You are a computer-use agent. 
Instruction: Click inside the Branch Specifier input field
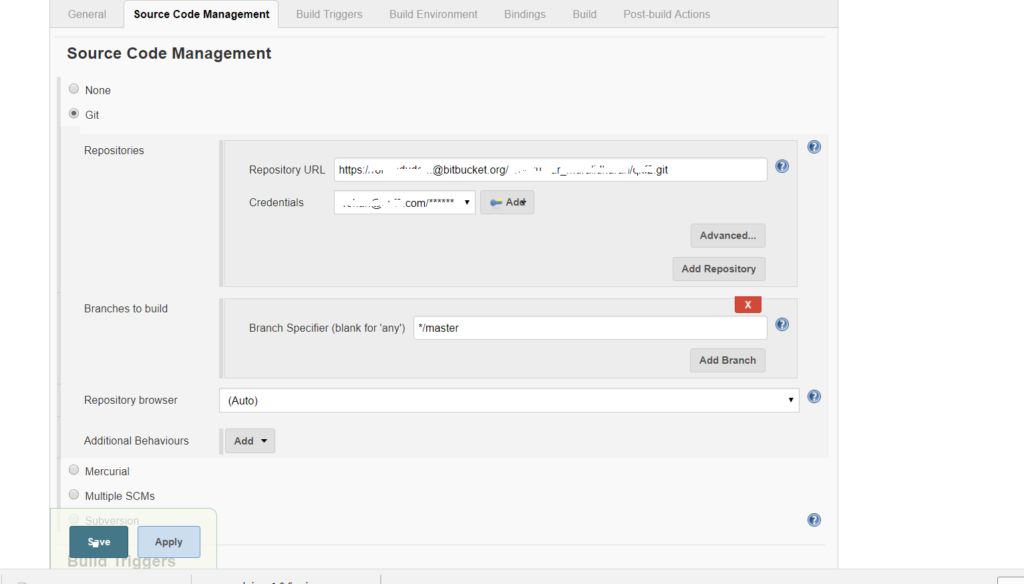coord(590,327)
